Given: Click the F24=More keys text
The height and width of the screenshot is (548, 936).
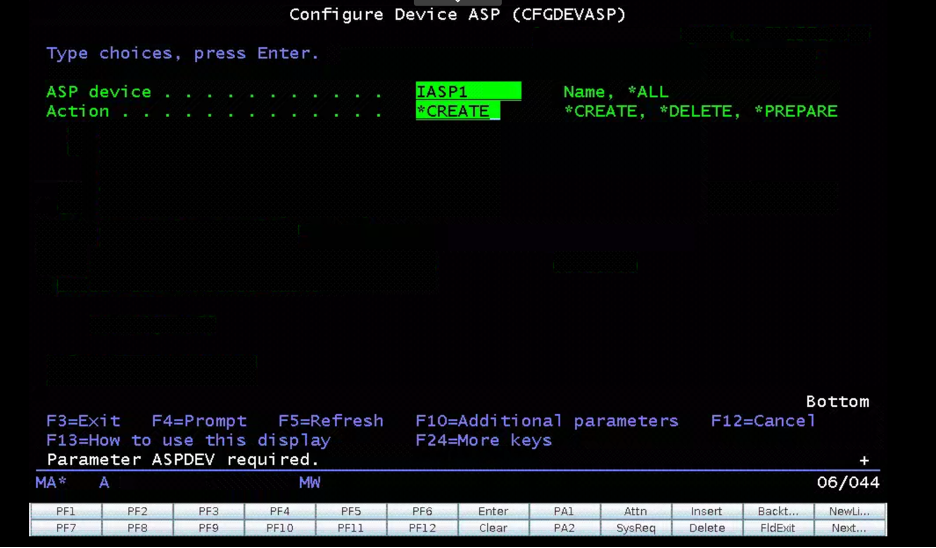Looking at the screenshot, I should [484, 441].
